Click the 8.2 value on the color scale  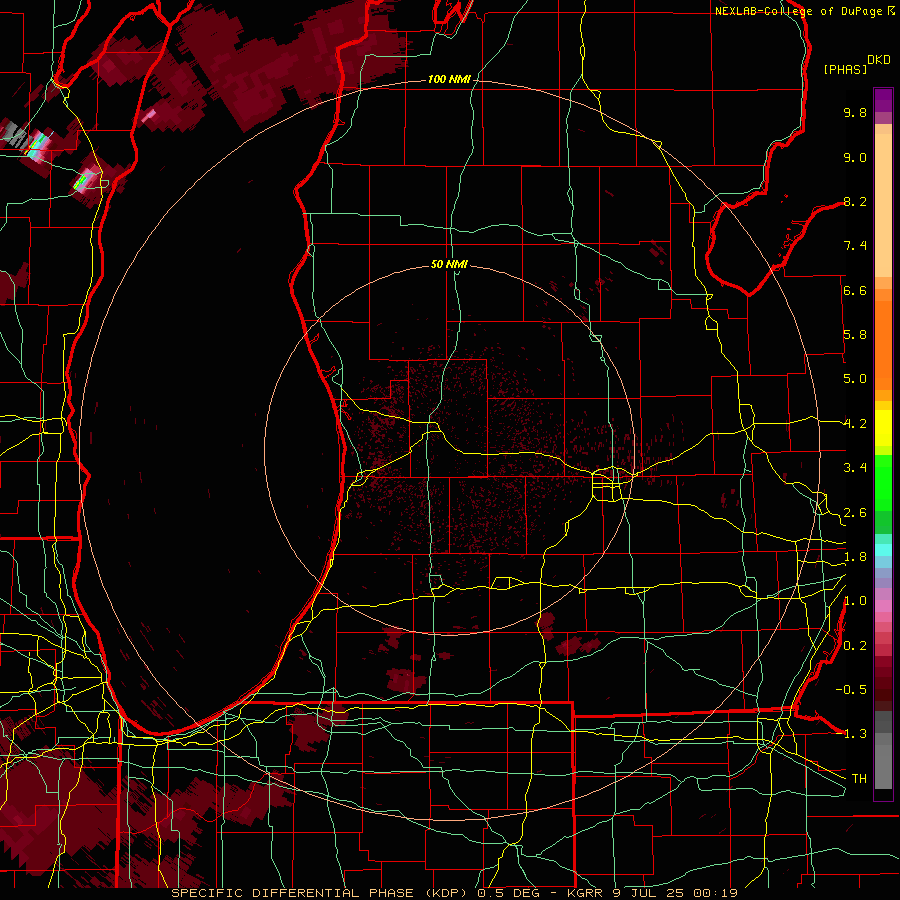coord(855,201)
